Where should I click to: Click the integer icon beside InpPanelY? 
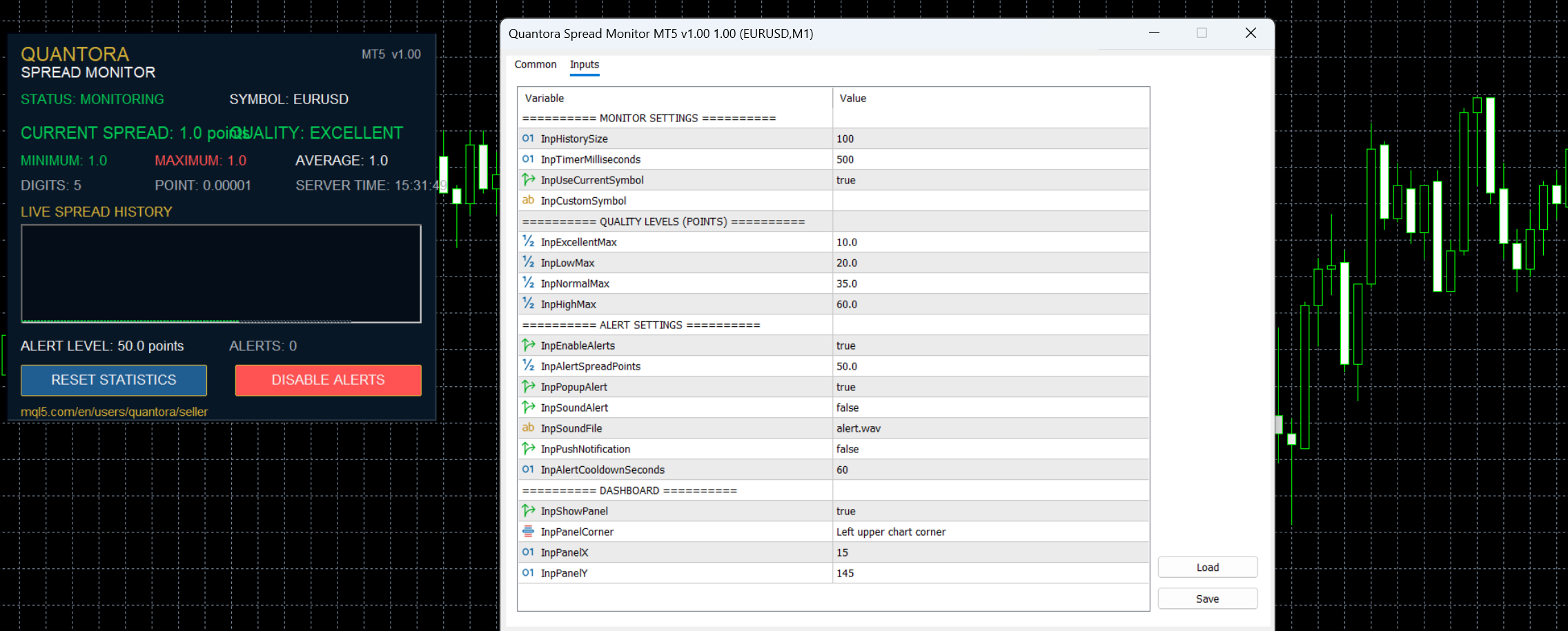528,573
